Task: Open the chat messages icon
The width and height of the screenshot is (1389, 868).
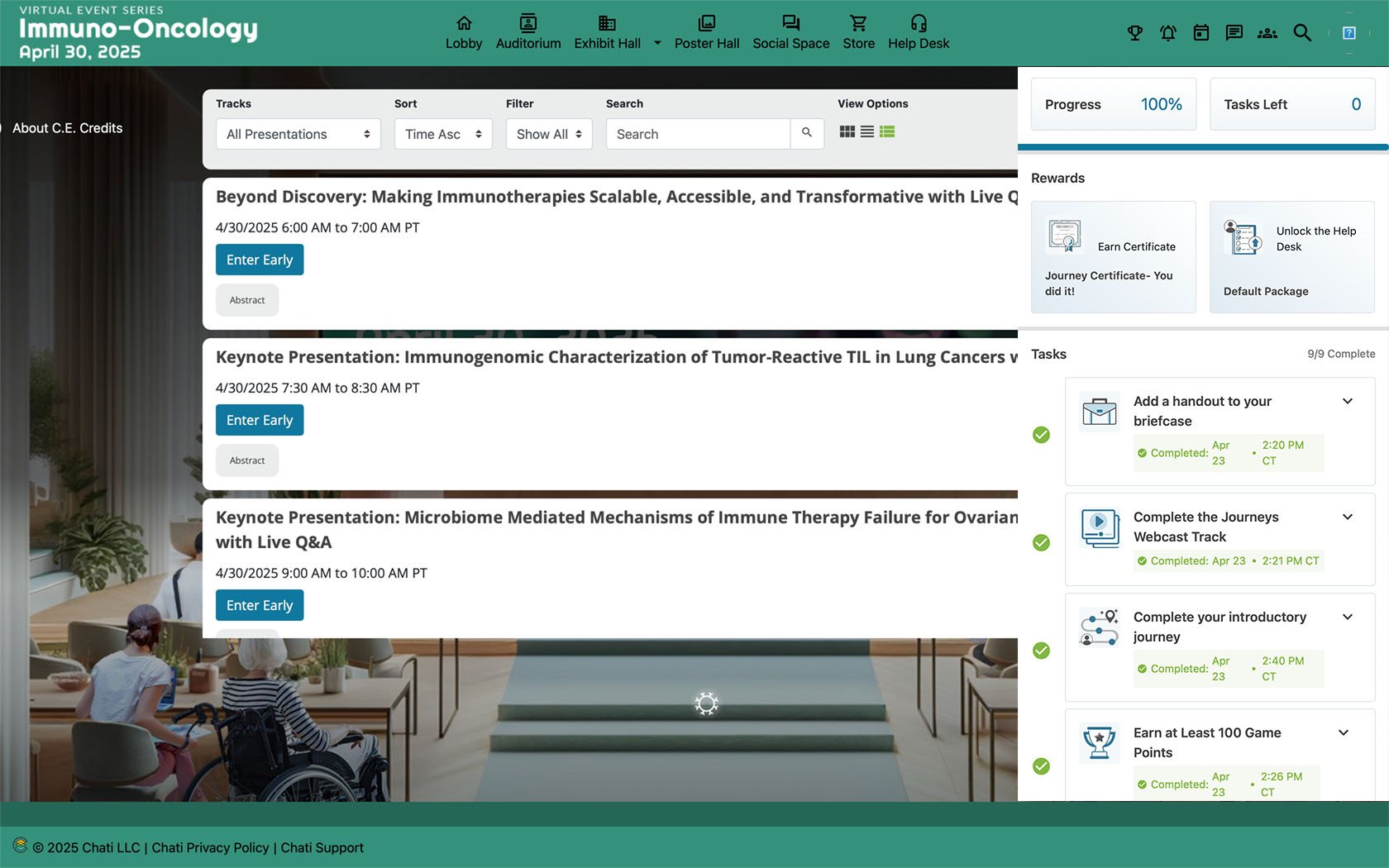Action: click(1234, 33)
